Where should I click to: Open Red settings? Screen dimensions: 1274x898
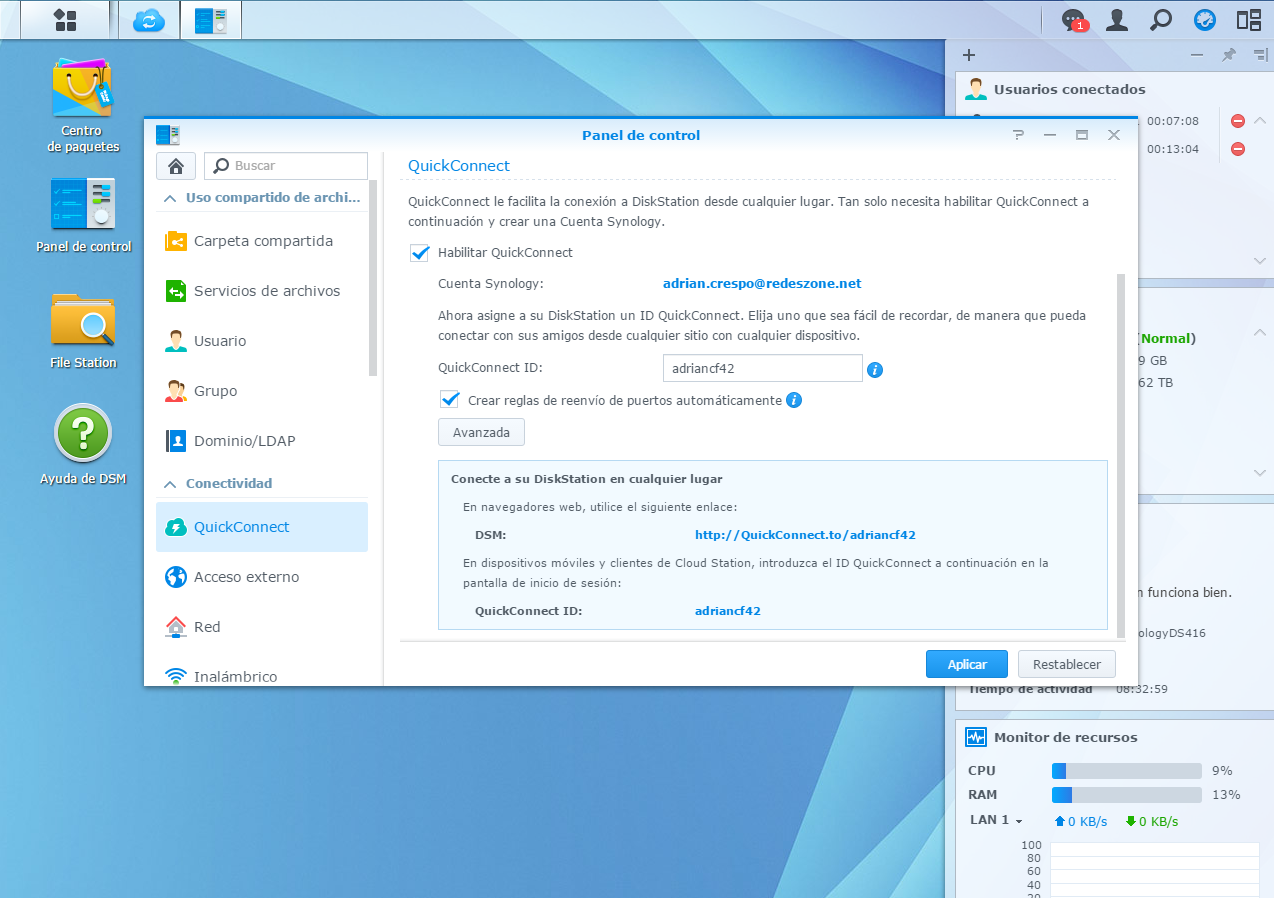(x=262, y=627)
